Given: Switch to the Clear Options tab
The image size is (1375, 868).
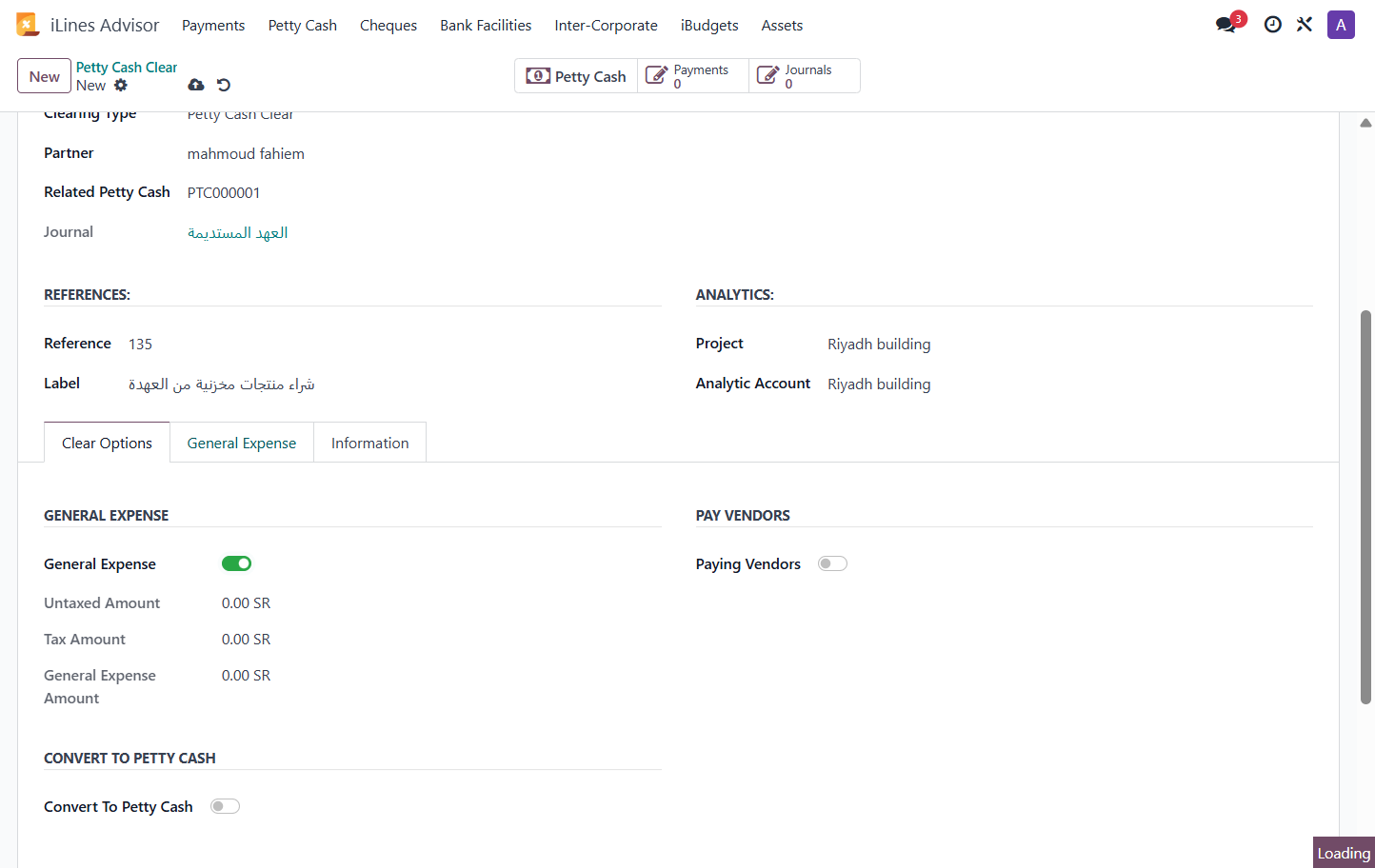Looking at the screenshot, I should coord(107,443).
